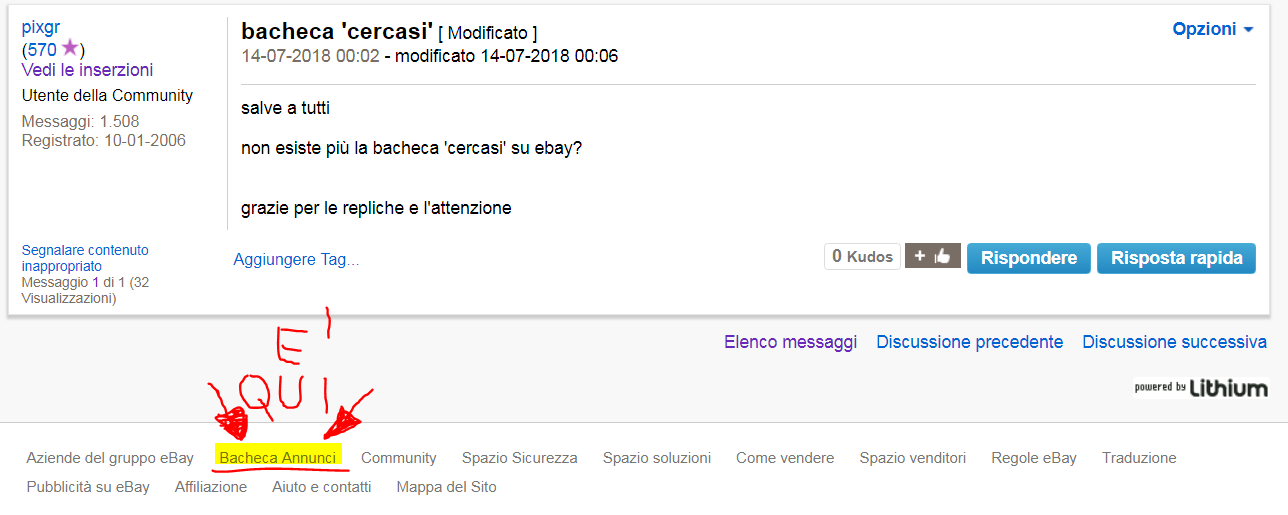The height and width of the screenshot is (515, 1288).
Task: Click the Rispondere button
Action: 1029,257
